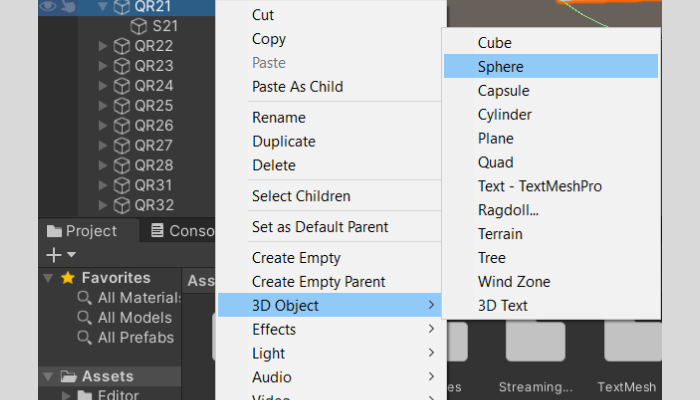Click the star icon beside Favorites

[x=67, y=278]
